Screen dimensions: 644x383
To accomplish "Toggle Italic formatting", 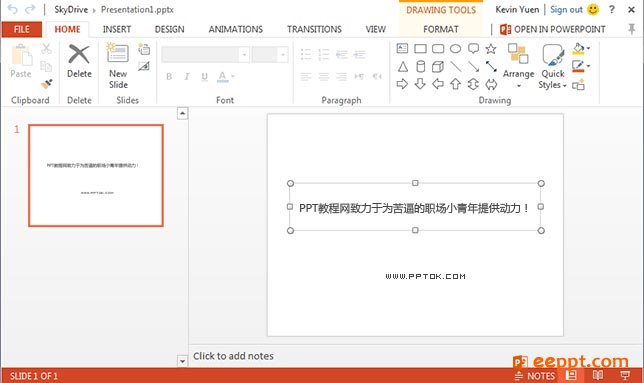I will [187, 77].
